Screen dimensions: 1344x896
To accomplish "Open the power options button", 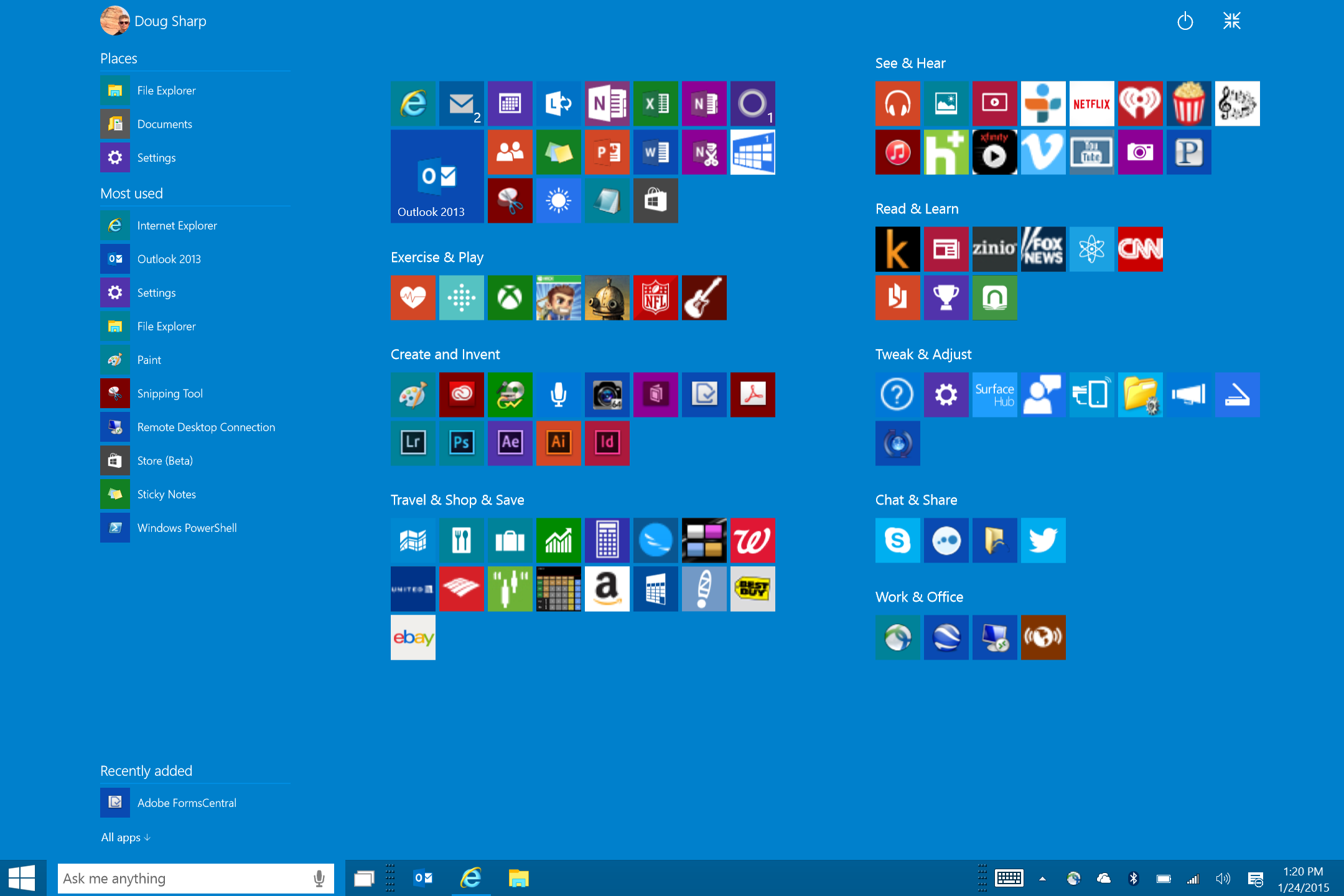I will (1185, 21).
